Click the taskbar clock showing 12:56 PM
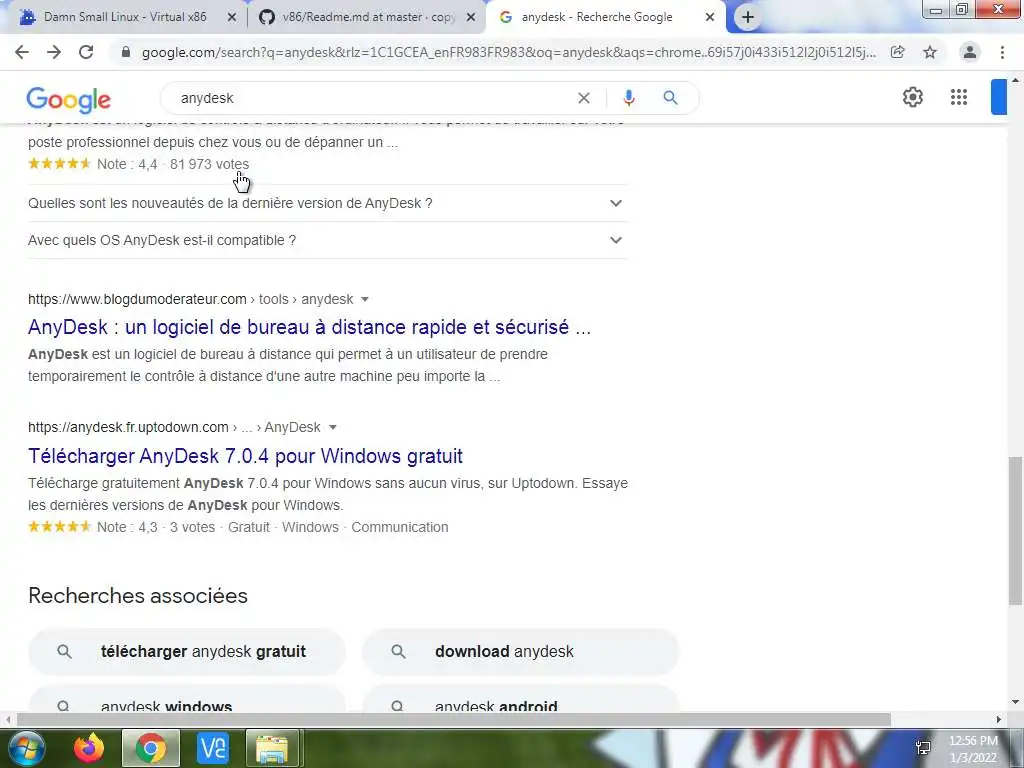 (973, 749)
